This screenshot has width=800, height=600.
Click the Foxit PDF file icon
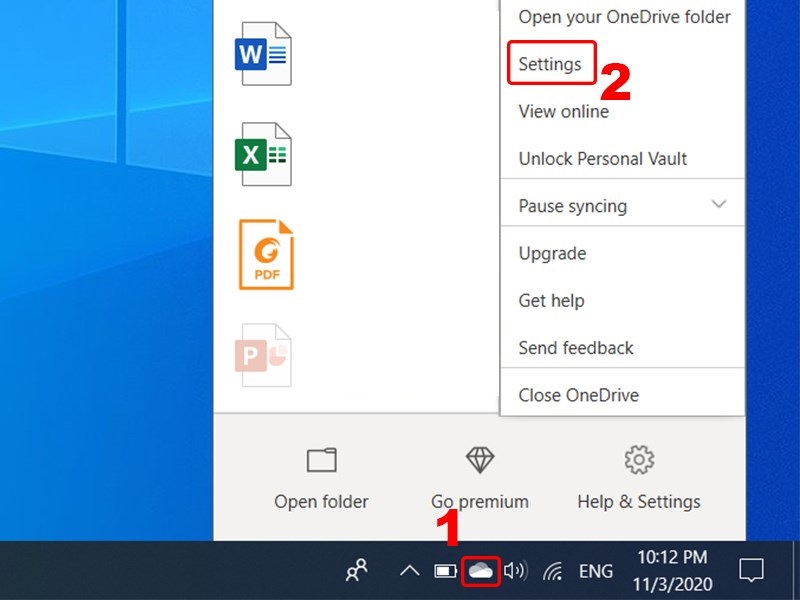(266, 255)
